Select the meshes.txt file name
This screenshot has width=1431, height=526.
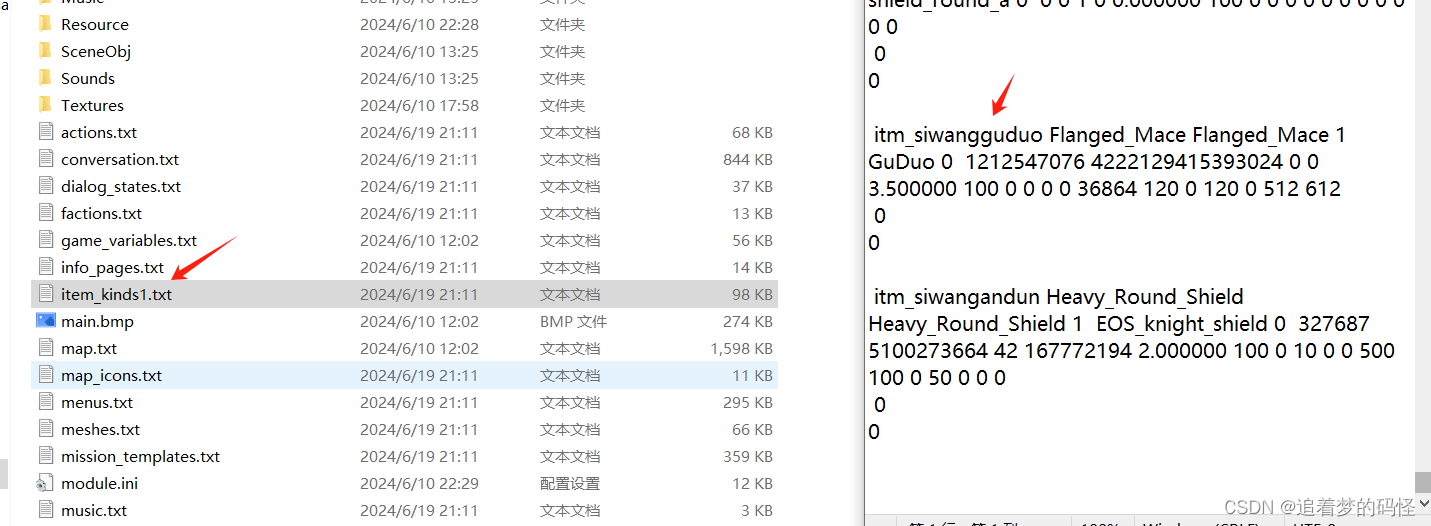(101, 429)
